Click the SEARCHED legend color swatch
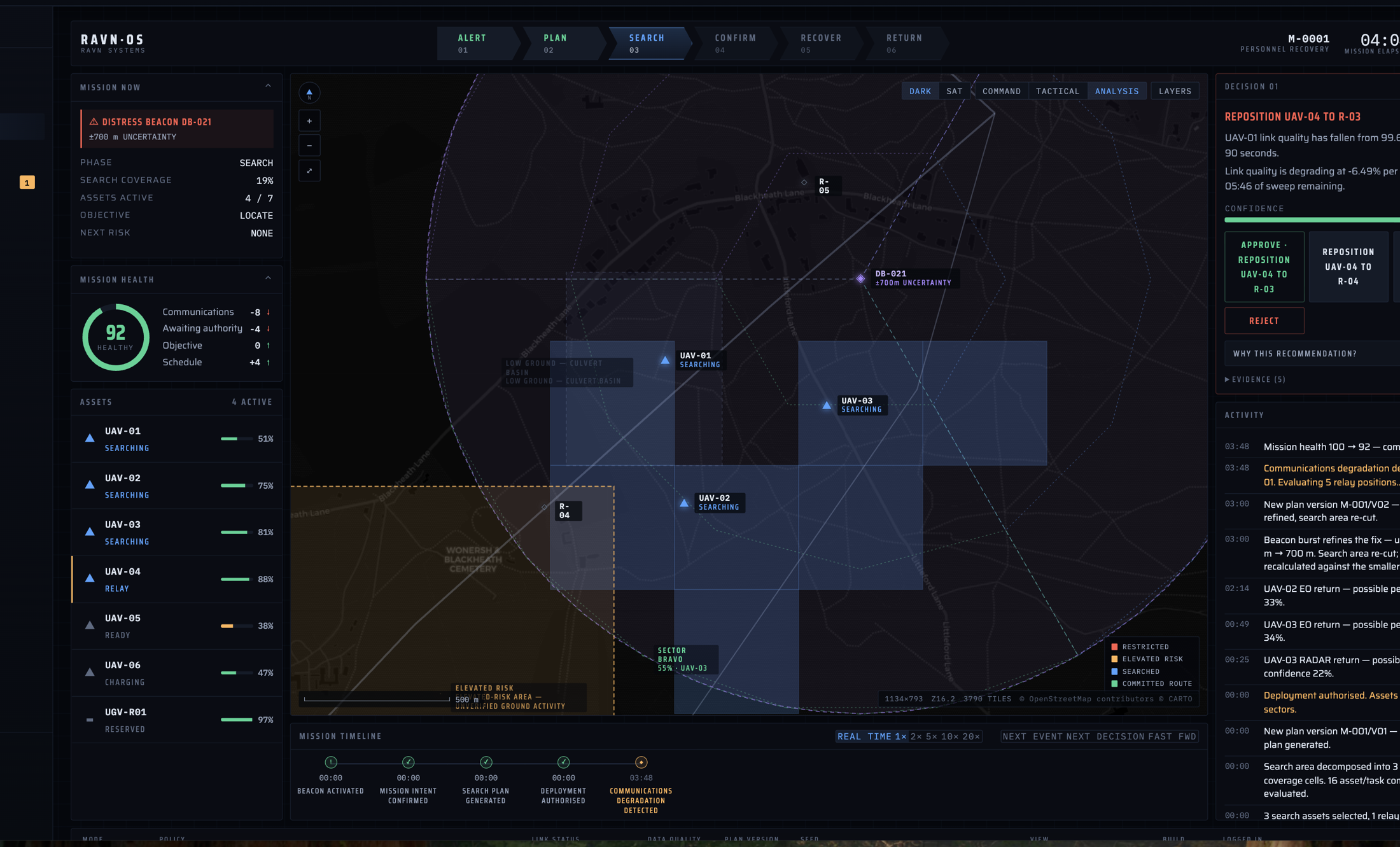The width and height of the screenshot is (1400, 847). click(x=1114, y=671)
